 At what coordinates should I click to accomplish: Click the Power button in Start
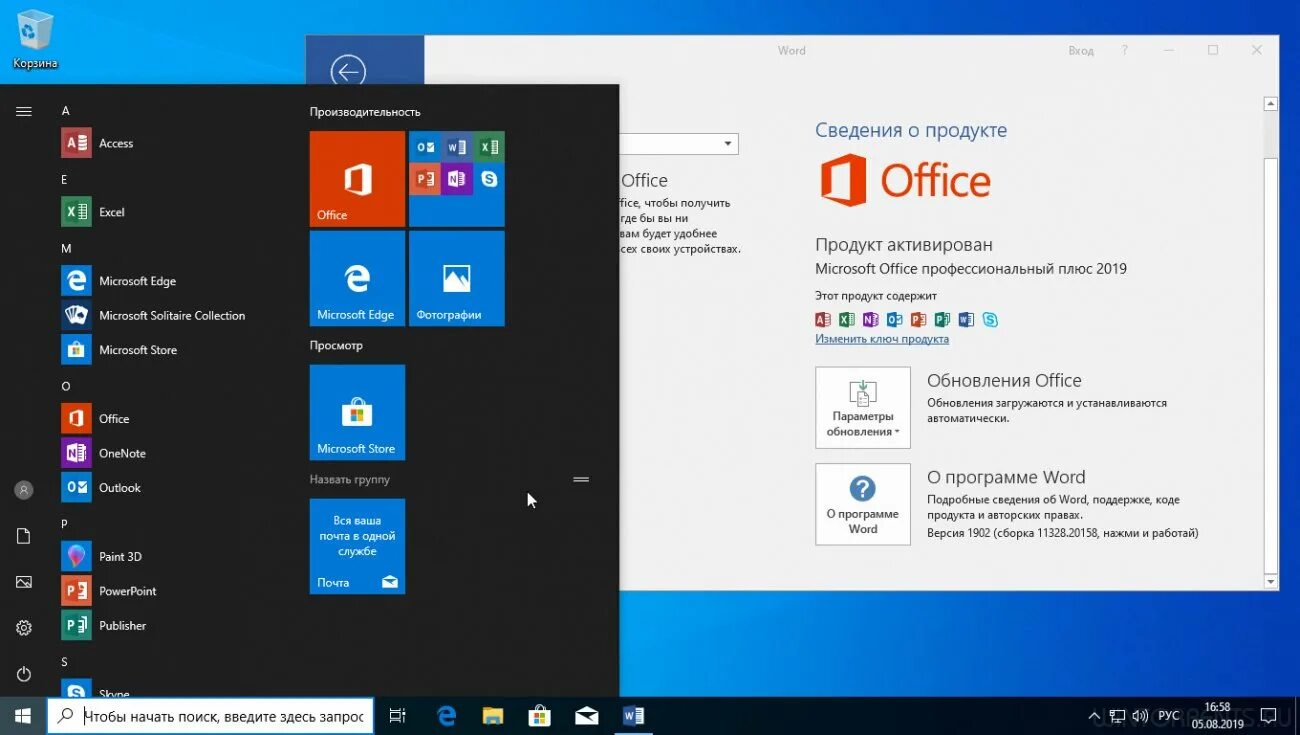coord(24,674)
